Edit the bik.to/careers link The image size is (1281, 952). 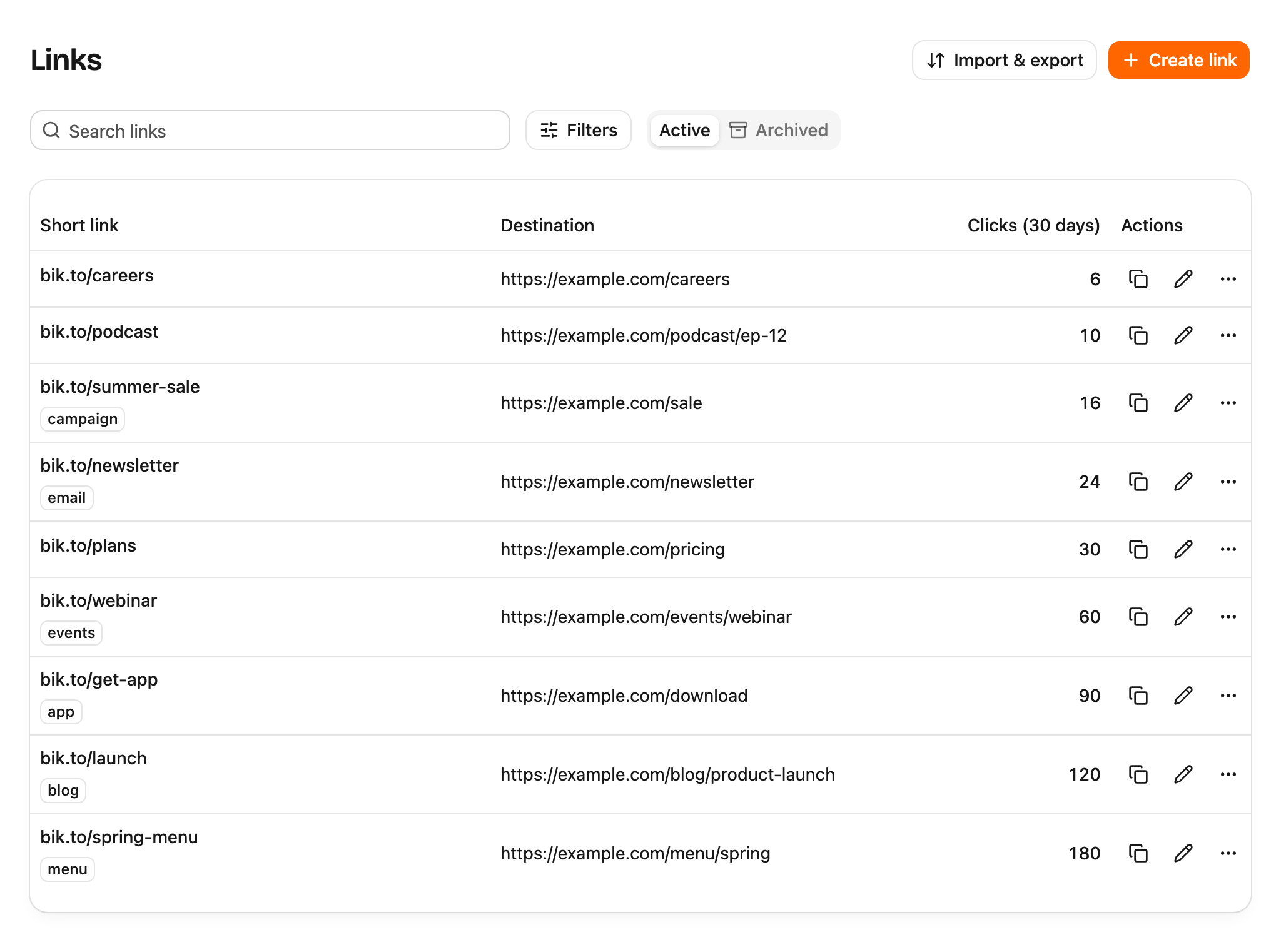click(1183, 279)
